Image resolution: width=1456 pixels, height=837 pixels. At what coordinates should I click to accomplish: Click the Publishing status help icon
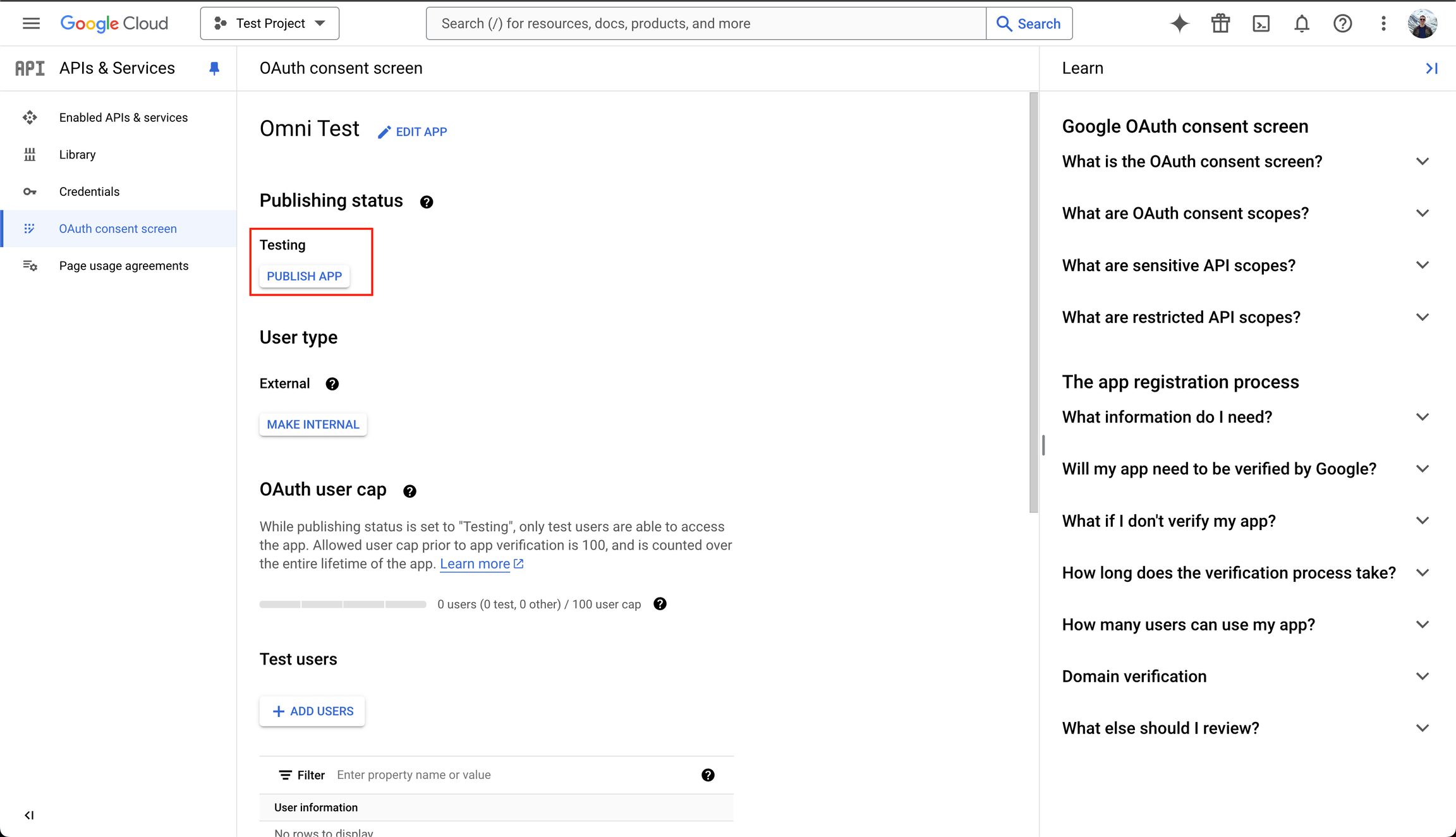coord(427,202)
